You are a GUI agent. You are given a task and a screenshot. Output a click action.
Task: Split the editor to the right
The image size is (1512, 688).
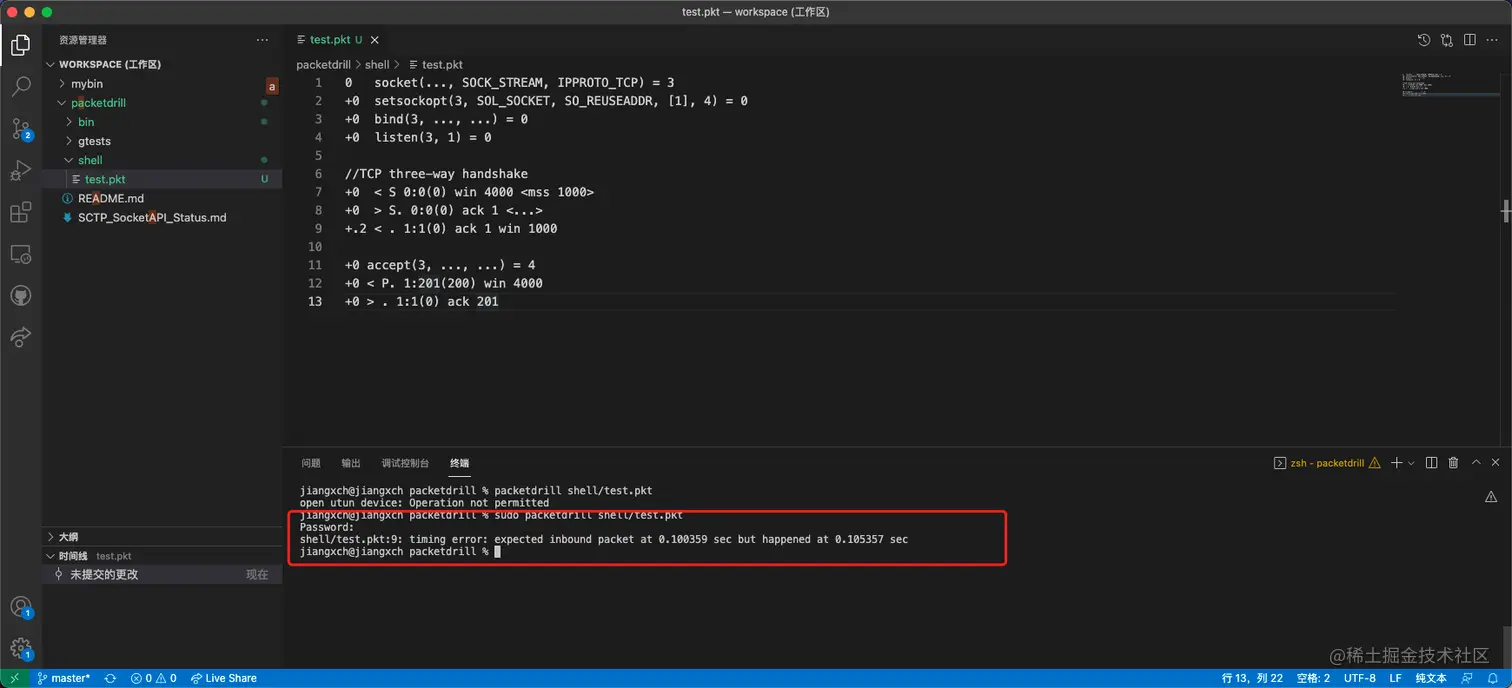coord(1469,40)
